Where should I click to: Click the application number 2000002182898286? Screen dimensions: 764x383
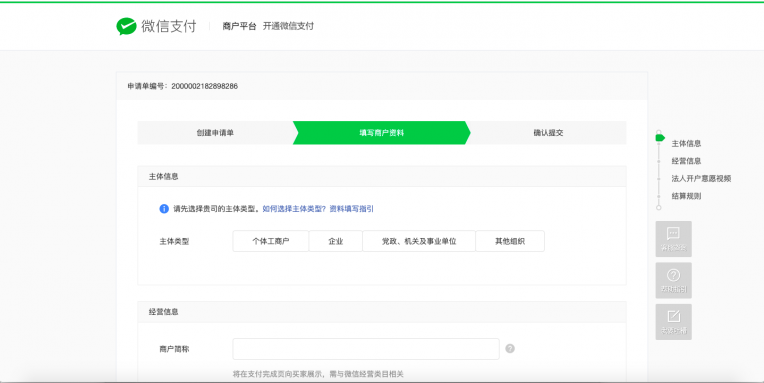click(x=204, y=86)
